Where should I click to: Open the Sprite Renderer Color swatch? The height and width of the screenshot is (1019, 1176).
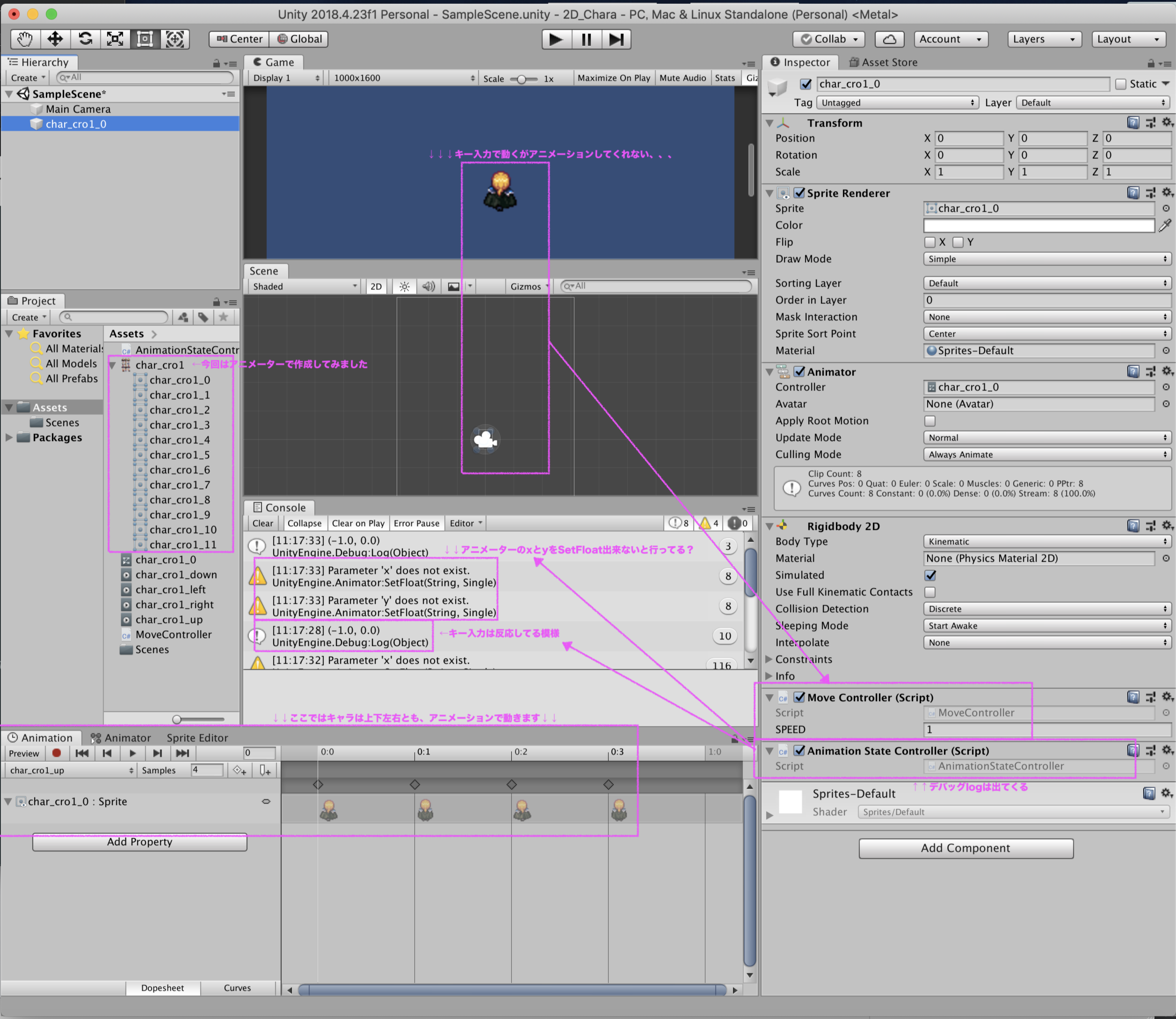point(1038,225)
